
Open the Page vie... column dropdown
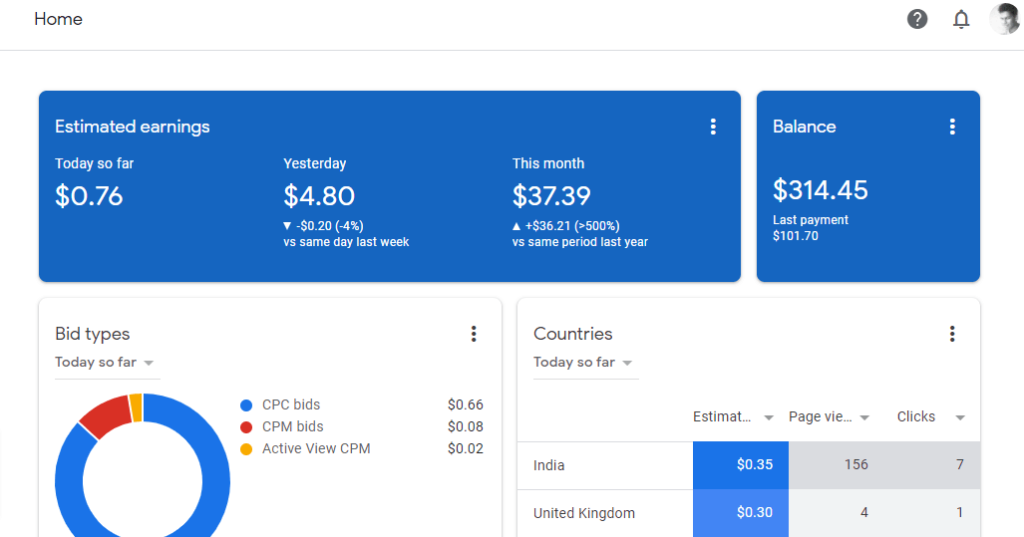point(865,417)
